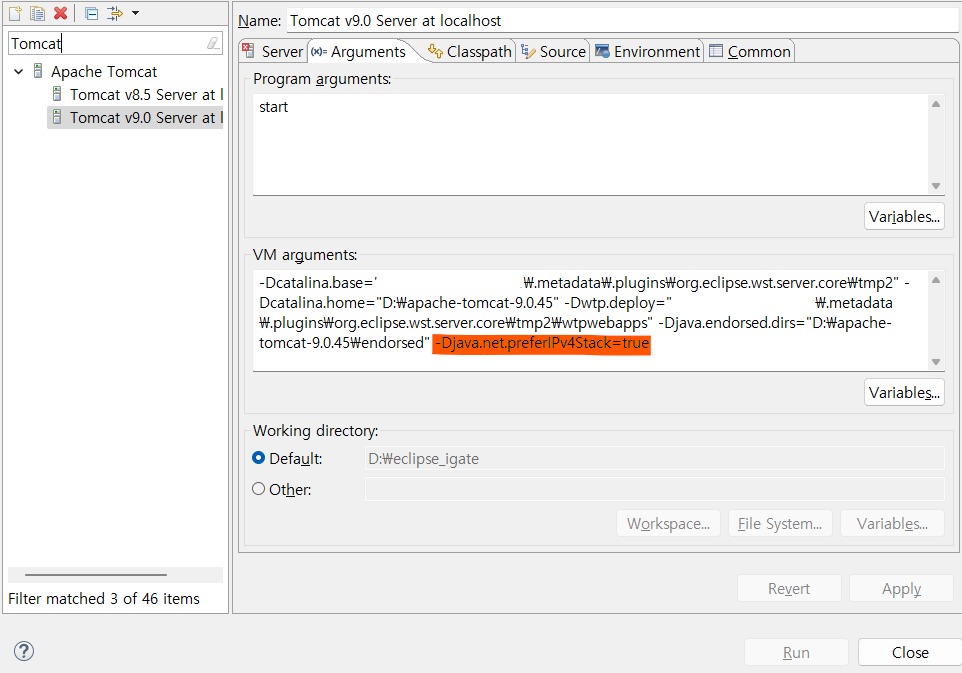Select the Apache Tomcat category

104,72
